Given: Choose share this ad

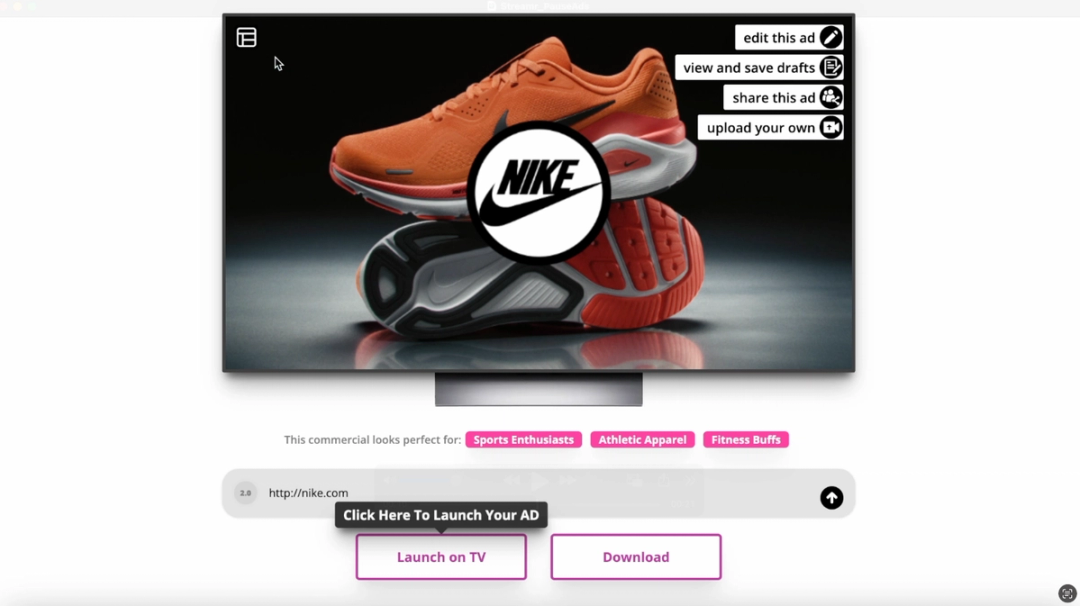Looking at the screenshot, I should 773,98.
